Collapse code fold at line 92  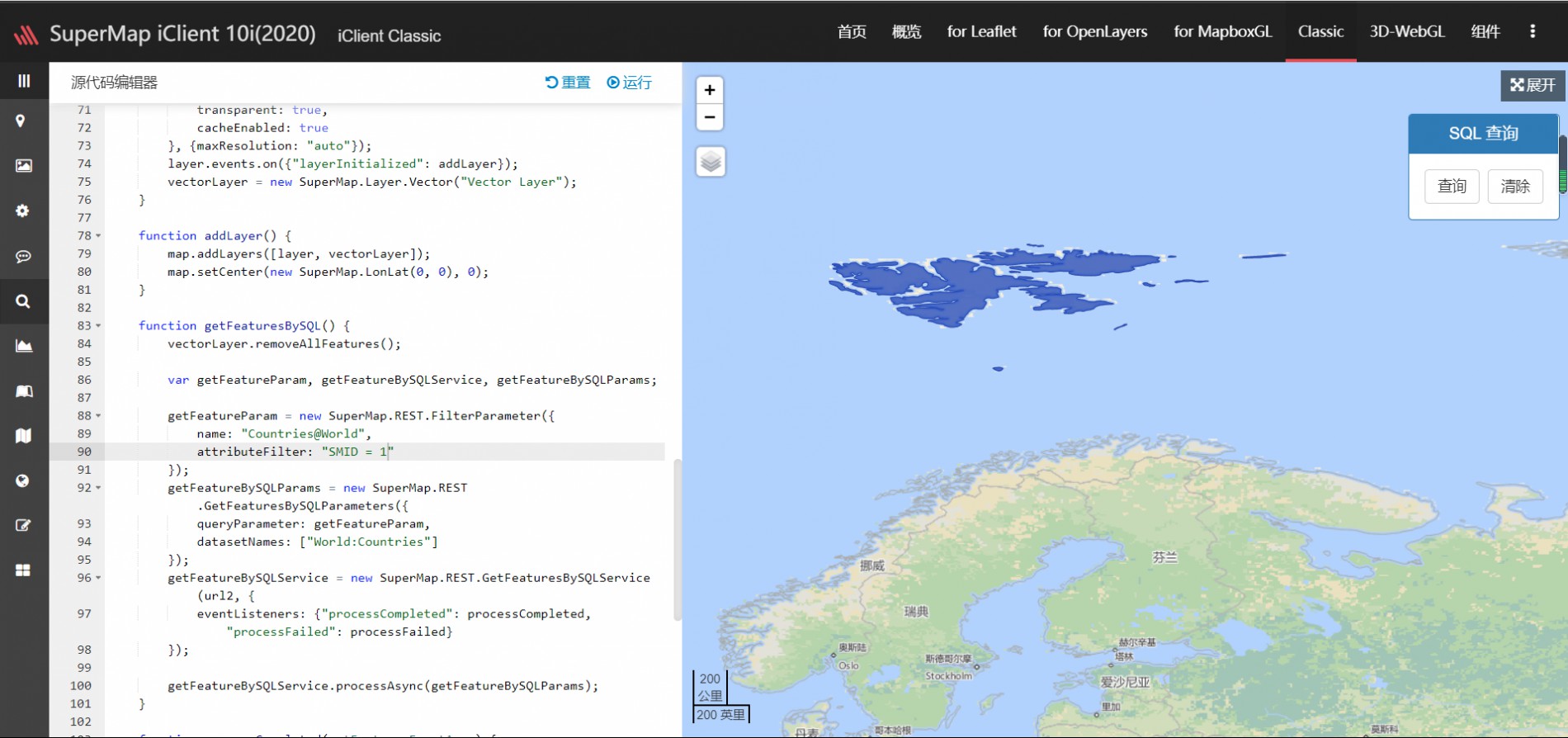(x=98, y=488)
